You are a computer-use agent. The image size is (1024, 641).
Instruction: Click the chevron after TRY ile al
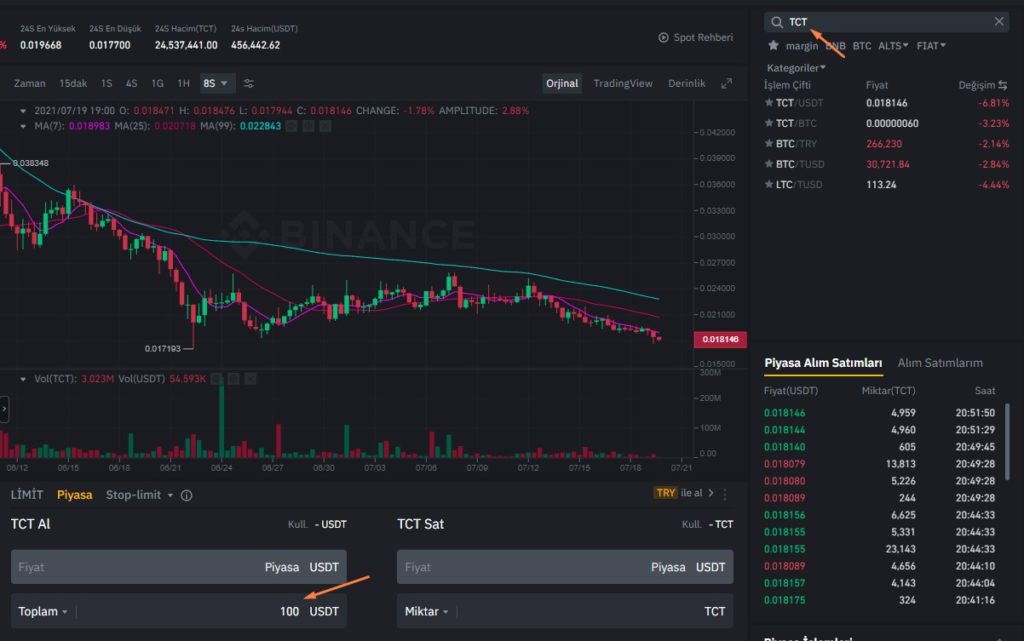click(711, 493)
